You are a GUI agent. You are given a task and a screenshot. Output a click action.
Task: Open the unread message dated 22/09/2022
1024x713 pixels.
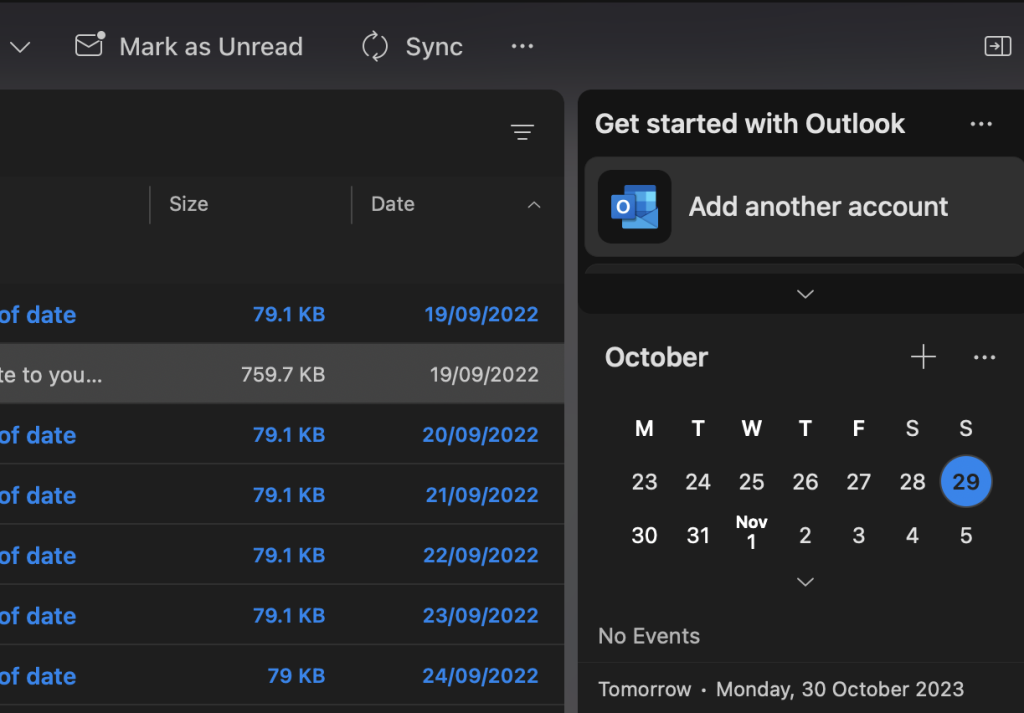pyautogui.click(x=280, y=555)
